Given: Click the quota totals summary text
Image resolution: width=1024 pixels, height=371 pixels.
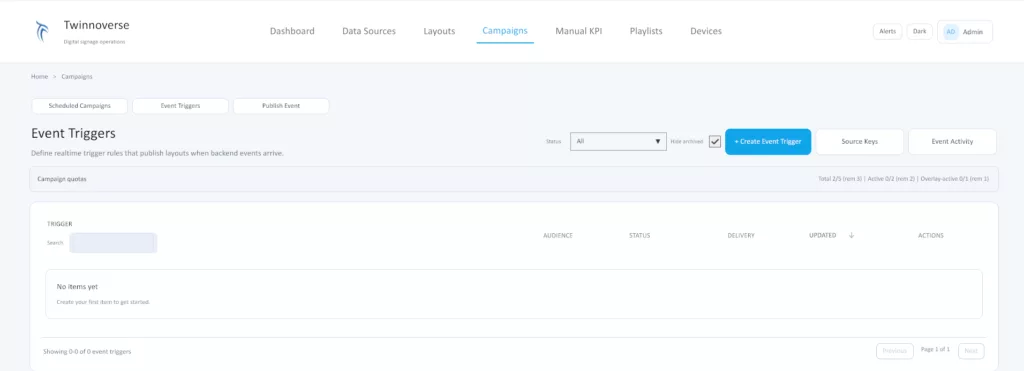Looking at the screenshot, I should click(x=903, y=178).
